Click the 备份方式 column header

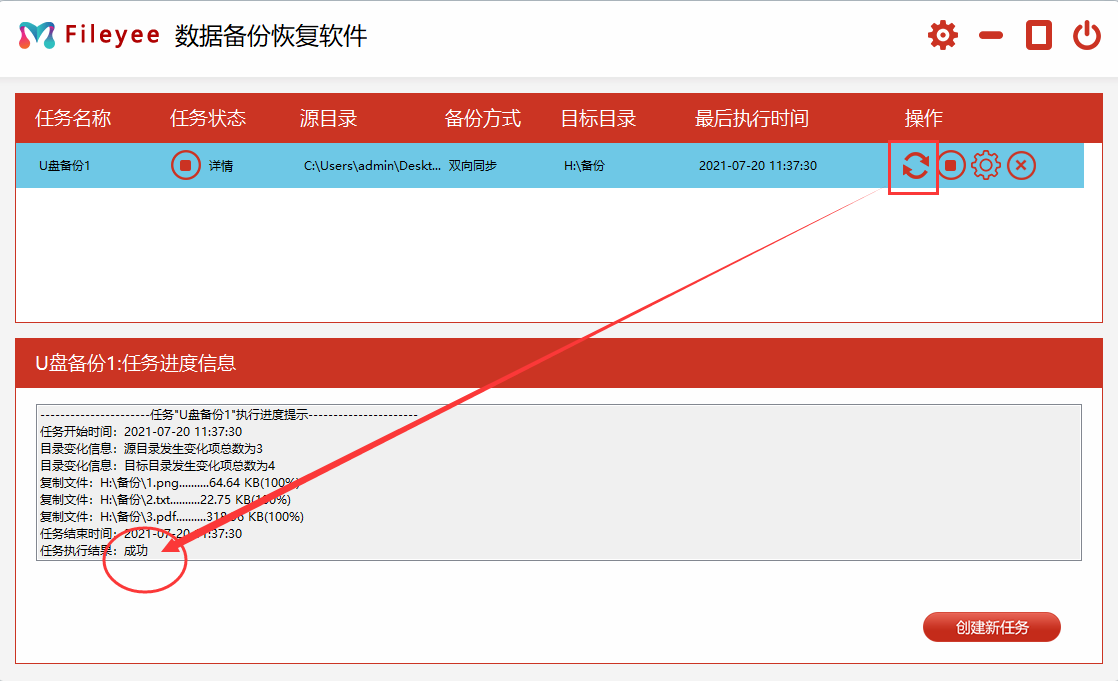(x=483, y=118)
